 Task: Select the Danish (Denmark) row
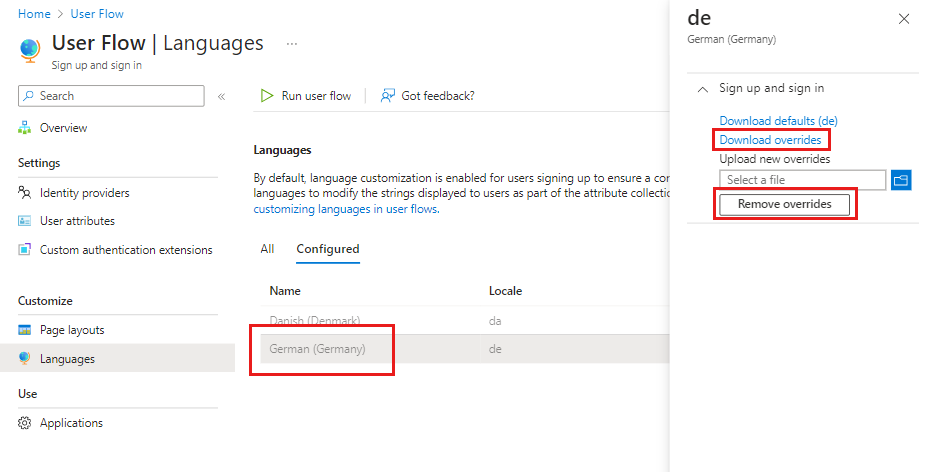pos(465,321)
